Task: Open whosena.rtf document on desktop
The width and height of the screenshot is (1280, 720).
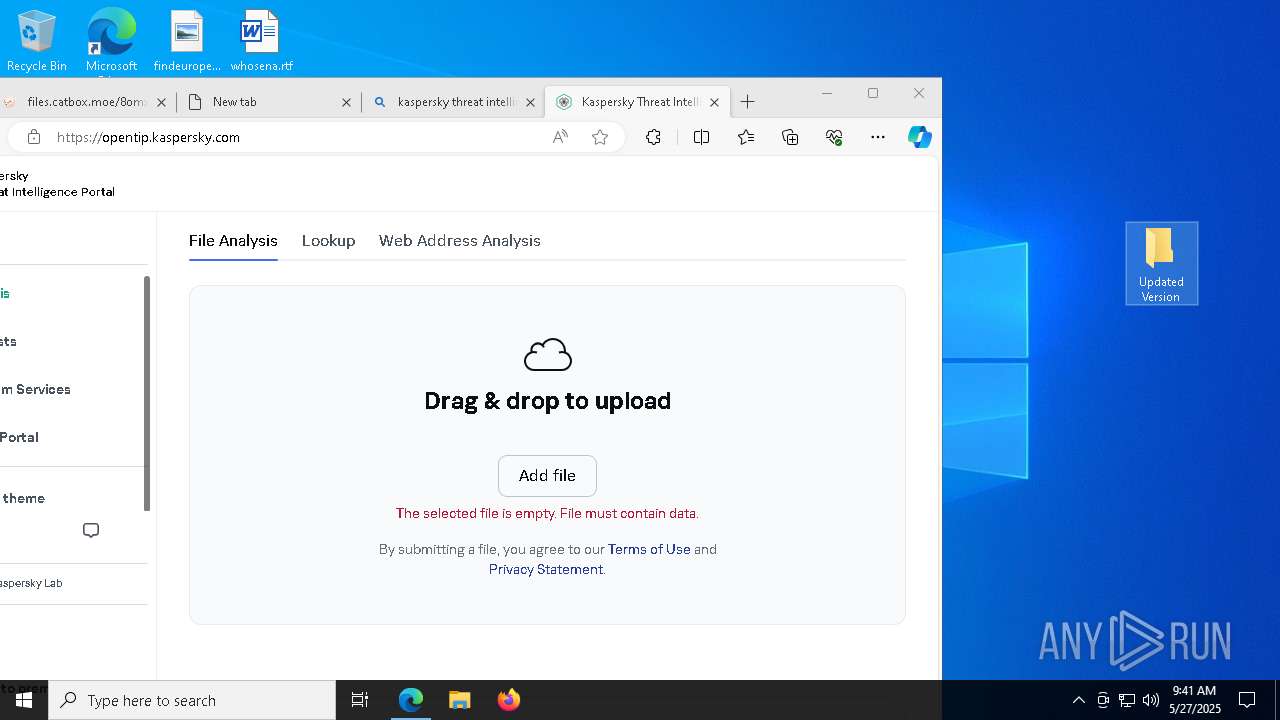Action: [x=261, y=40]
